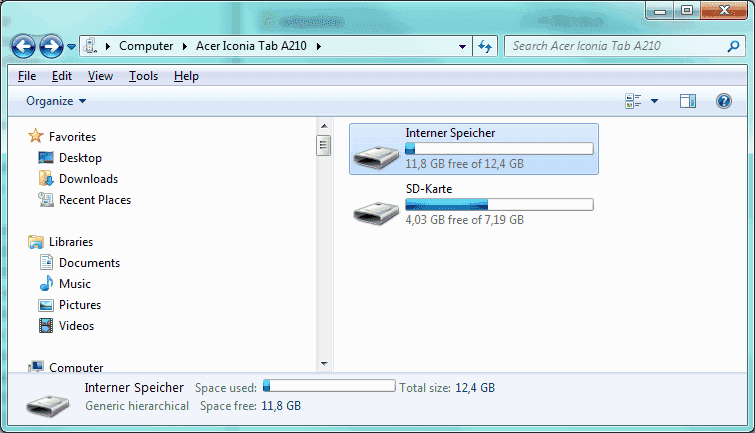Click the SD-Karte drive icon
755x433 pixels.
point(376,212)
